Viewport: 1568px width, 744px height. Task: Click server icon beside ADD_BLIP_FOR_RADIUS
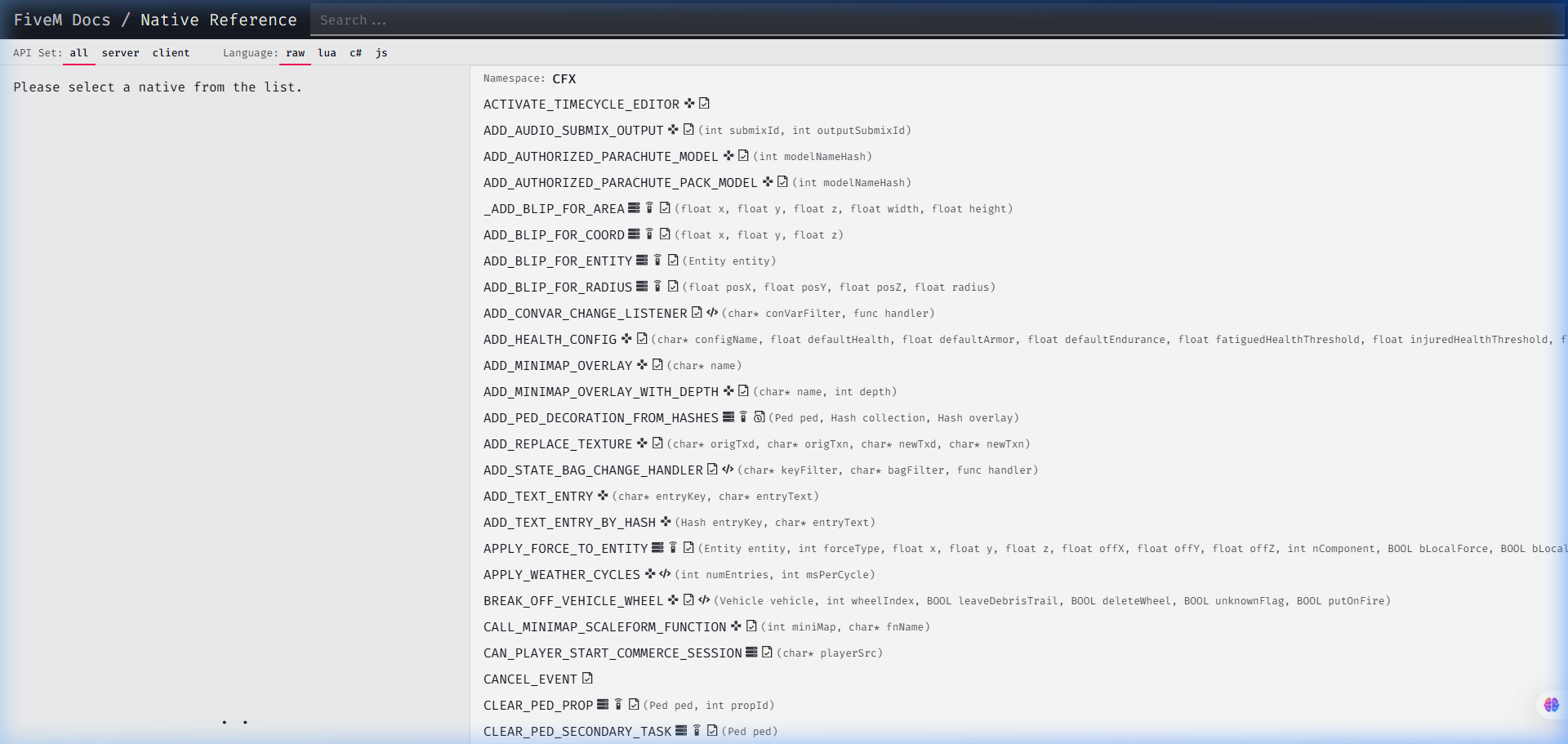pos(642,287)
